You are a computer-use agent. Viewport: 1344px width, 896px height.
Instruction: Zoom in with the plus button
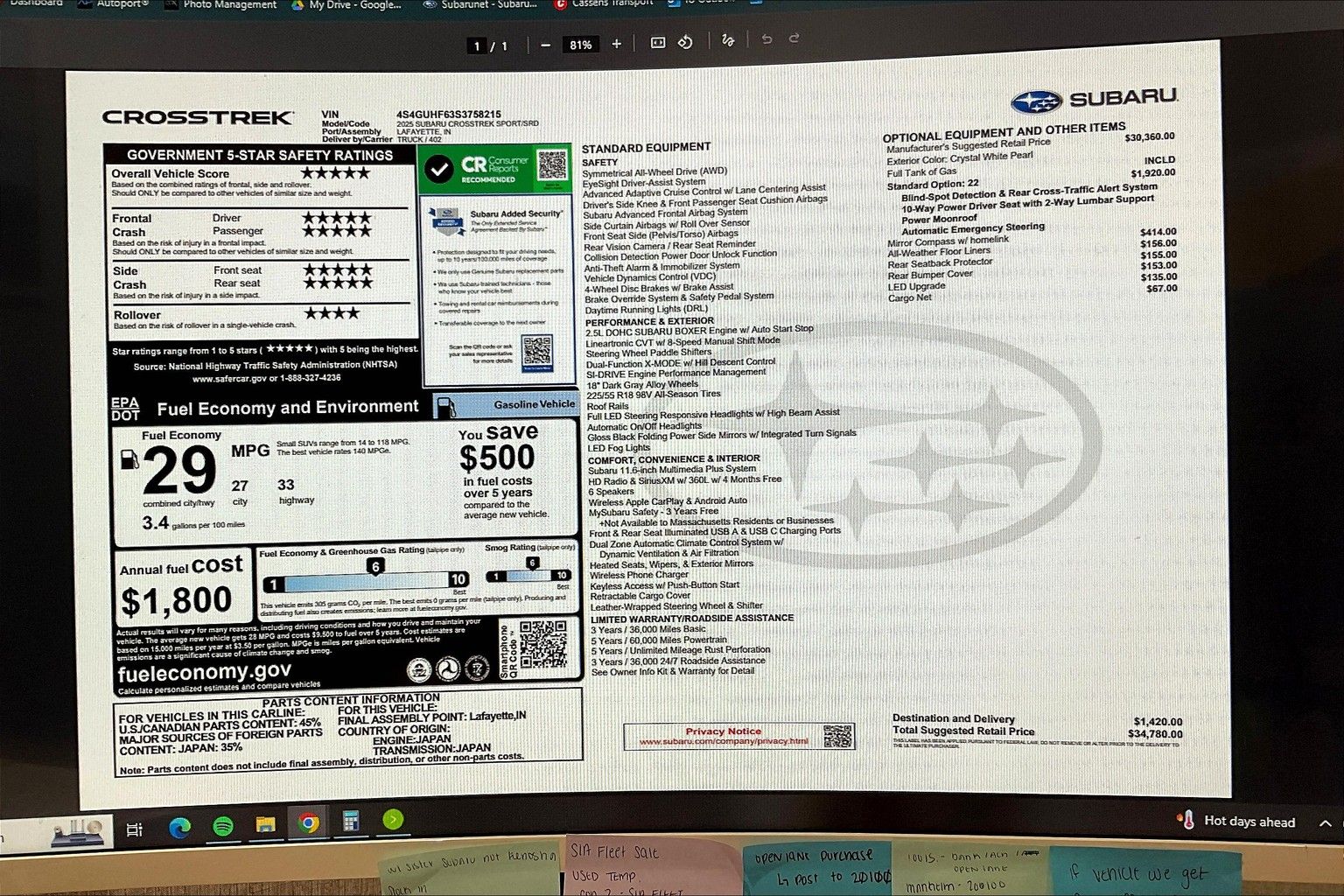pos(616,44)
